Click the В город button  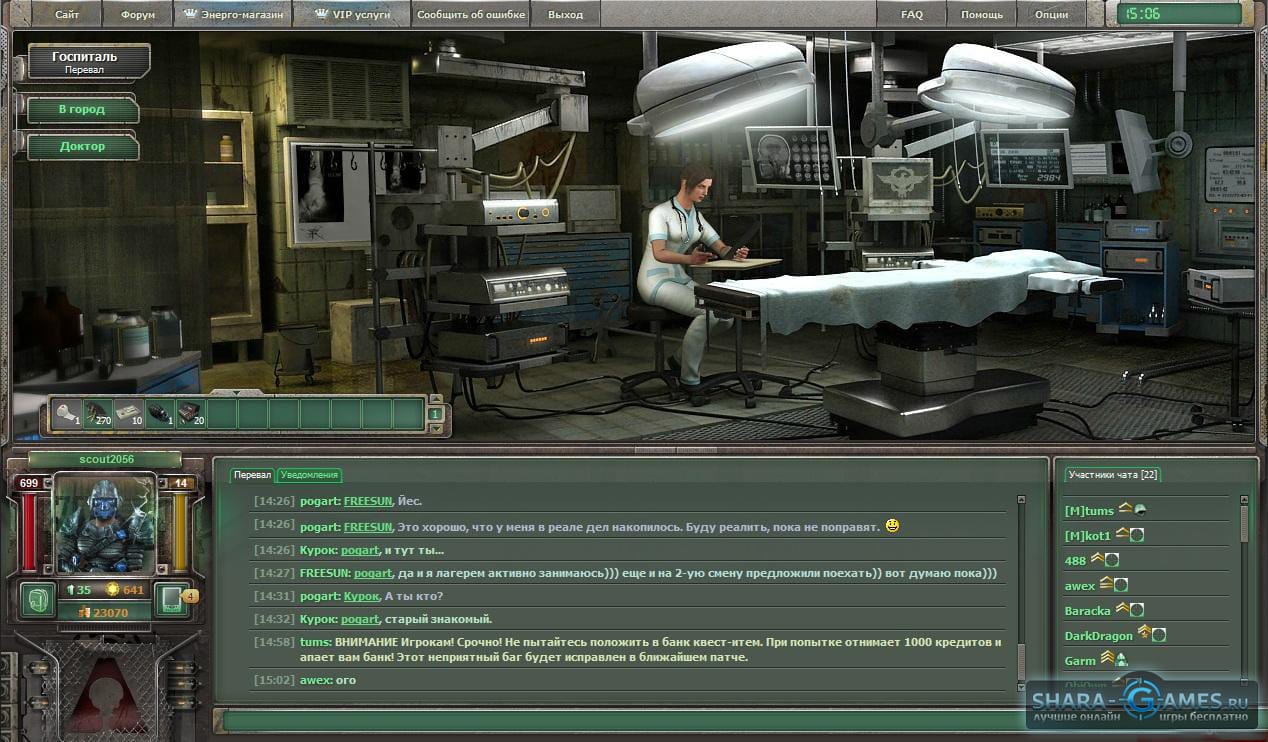[x=82, y=109]
